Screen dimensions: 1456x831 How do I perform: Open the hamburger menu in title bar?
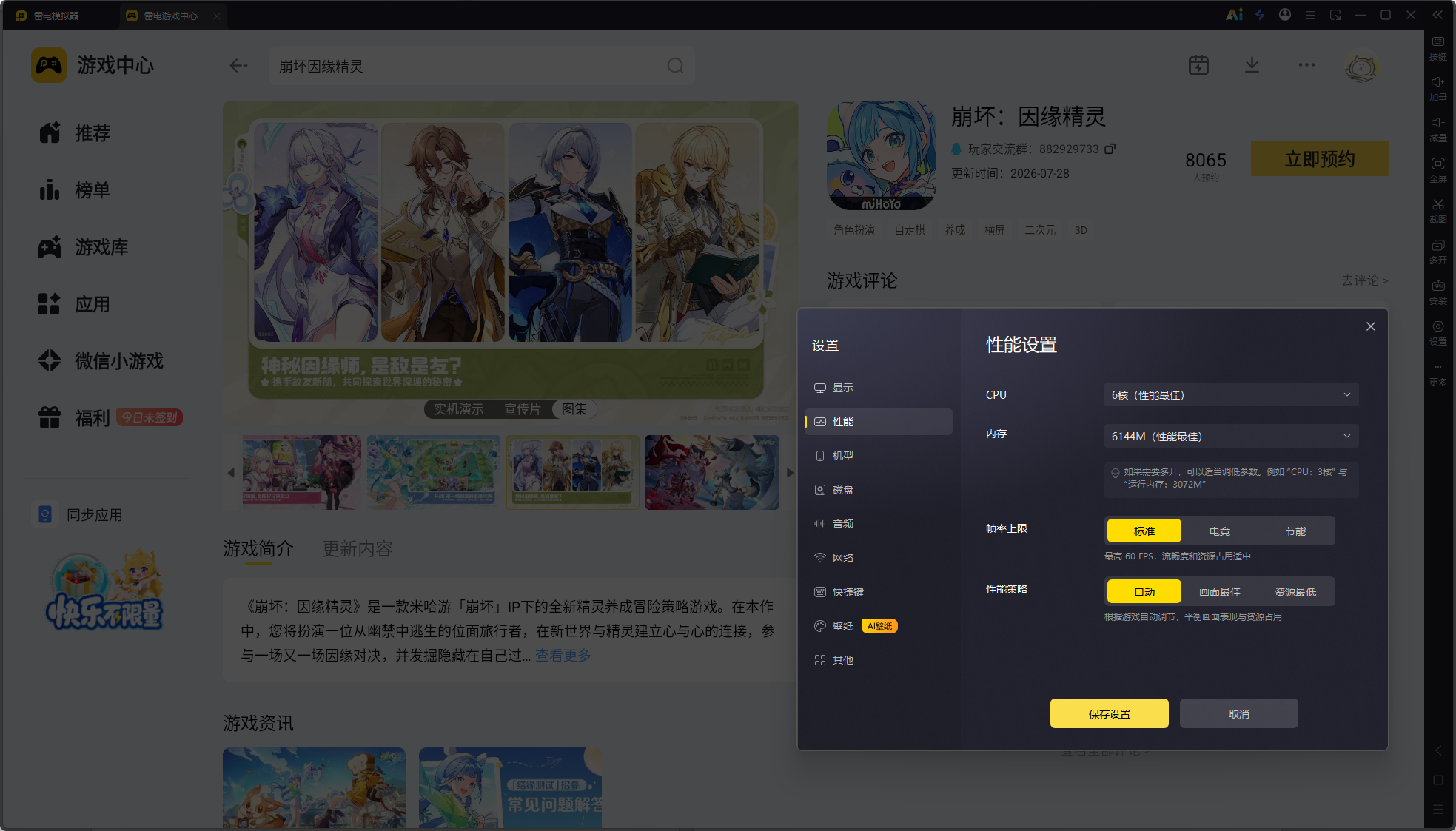click(1310, 15)
